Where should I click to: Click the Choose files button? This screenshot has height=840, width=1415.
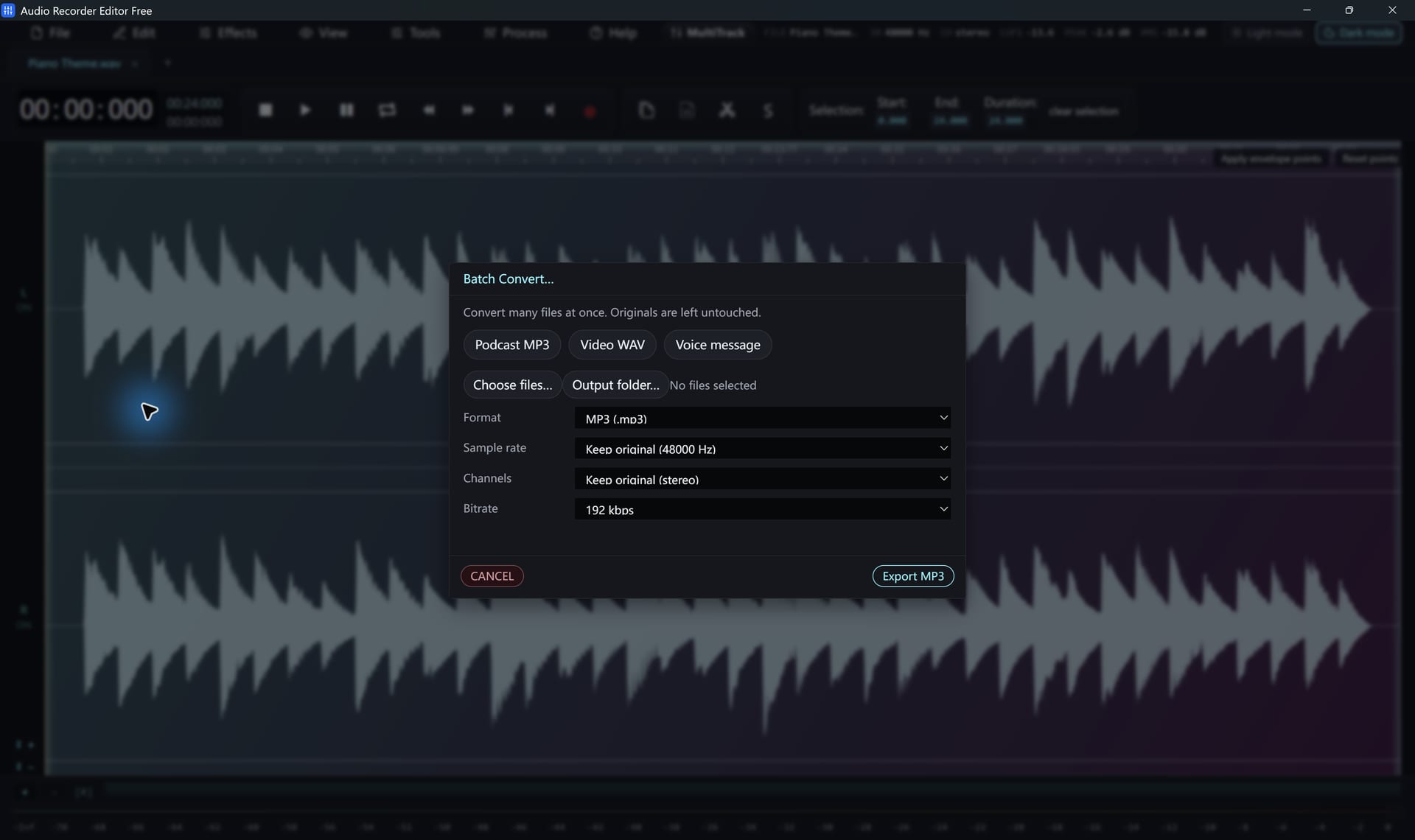pyautogui.click(x=512, y=385)
